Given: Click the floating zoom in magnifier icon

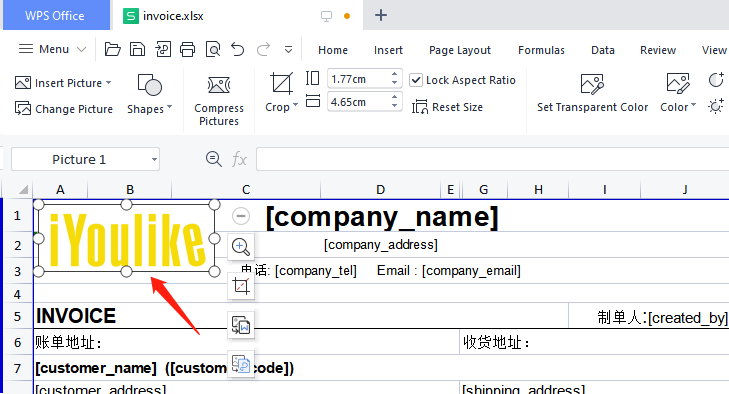Looking at the screenshot, I should point(241,247).
